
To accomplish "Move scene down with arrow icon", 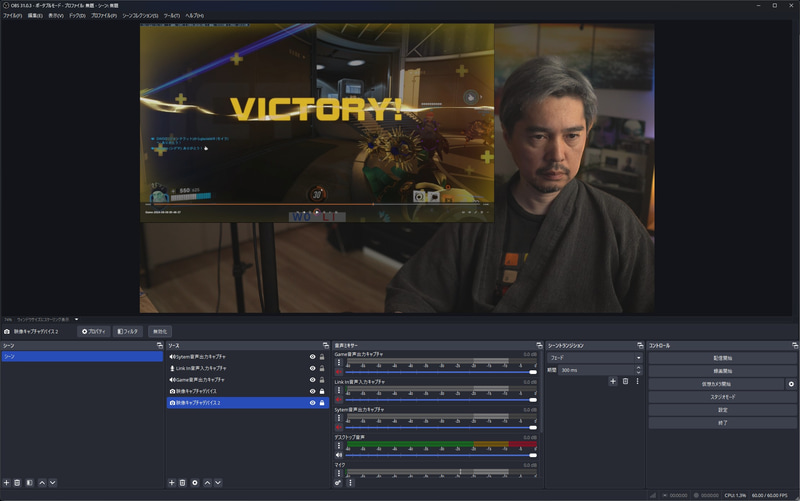I will (53, 483).
